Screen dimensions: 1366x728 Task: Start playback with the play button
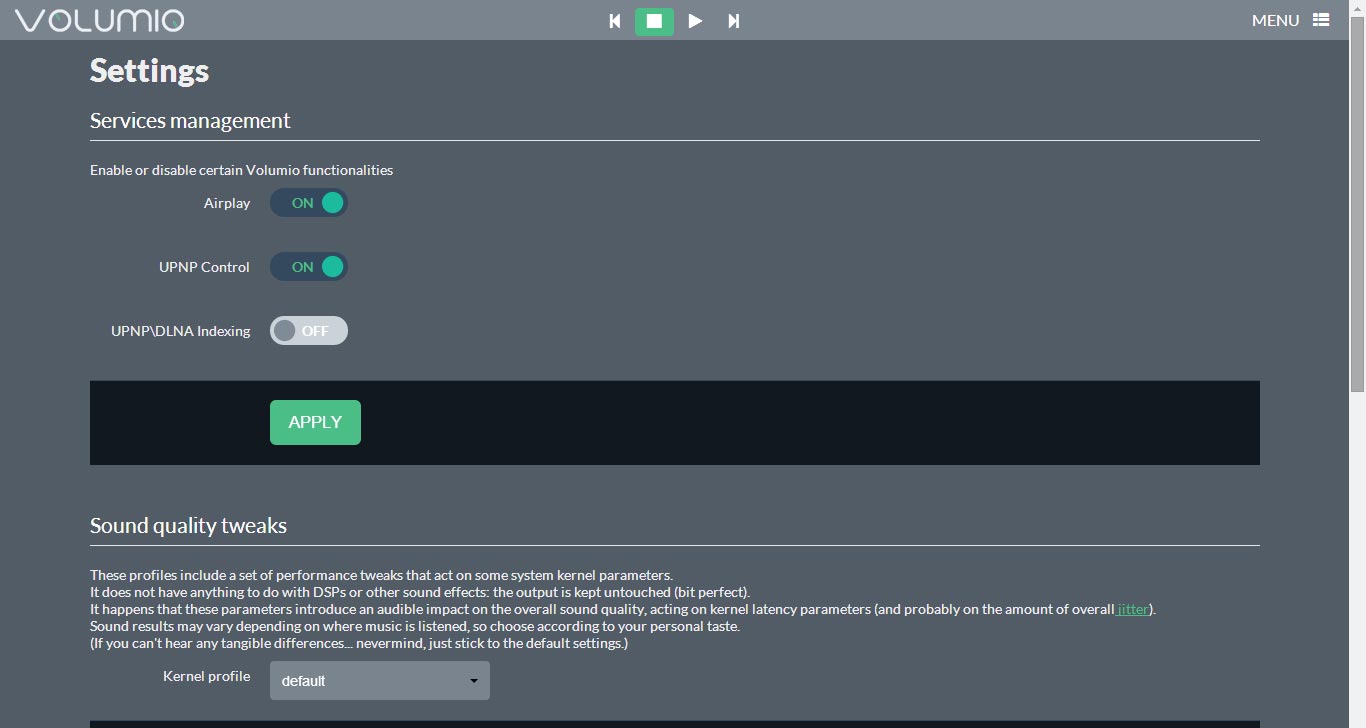point(695,21)
